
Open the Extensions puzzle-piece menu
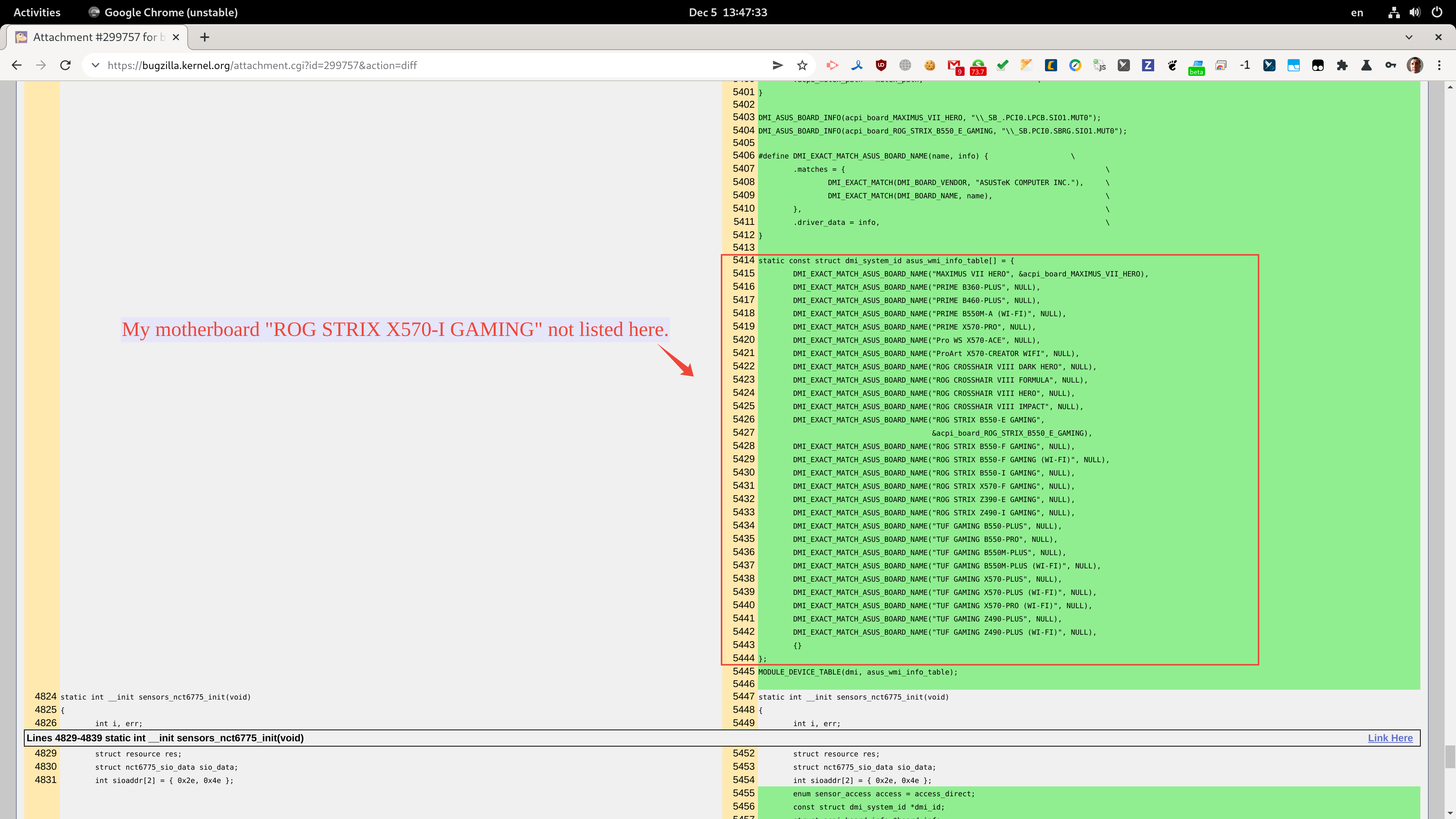click(x=1342, y=66)
